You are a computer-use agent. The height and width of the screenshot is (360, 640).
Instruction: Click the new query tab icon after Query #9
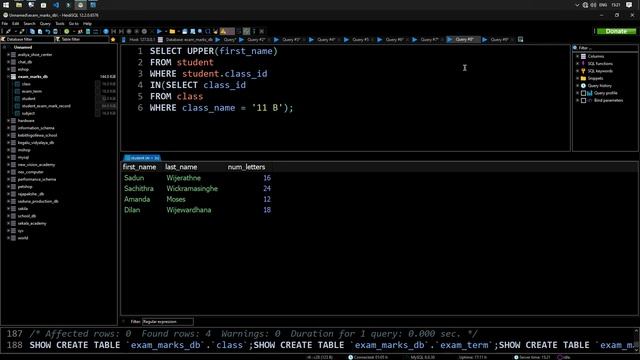pyautogui.click(x=520, y=40)
